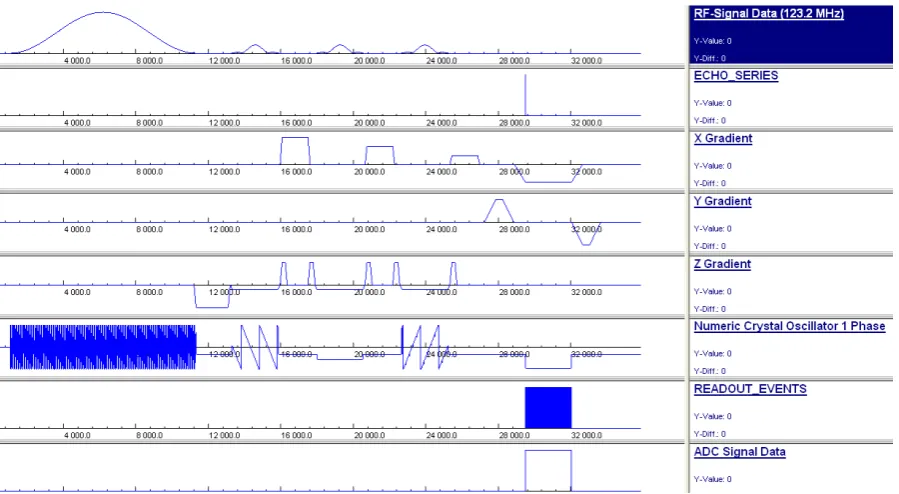Click the dense blue oscillation block in NCO Phase track
The height and width of the screenshot is (494, 899).
[x=103, y=347]
